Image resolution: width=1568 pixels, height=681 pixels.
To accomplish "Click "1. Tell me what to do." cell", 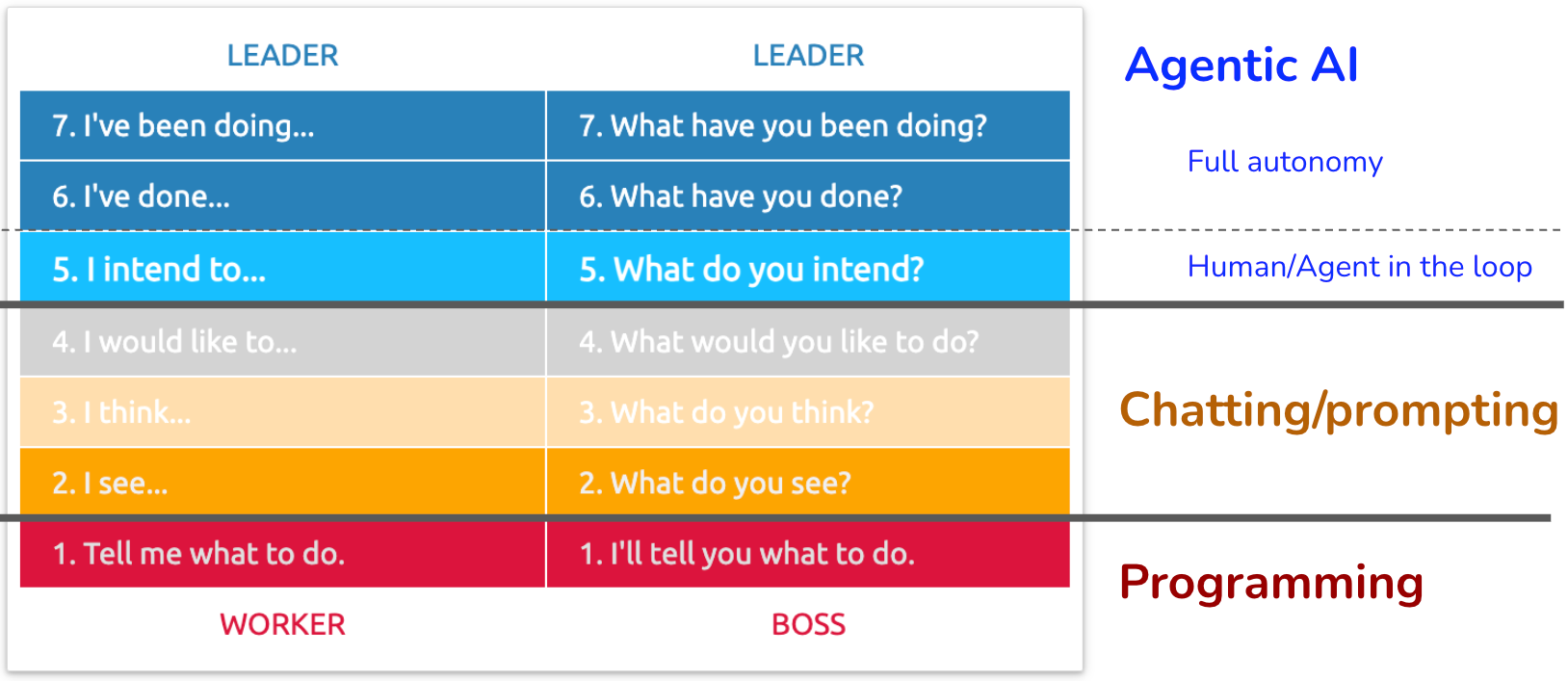I will coord(282,554).
